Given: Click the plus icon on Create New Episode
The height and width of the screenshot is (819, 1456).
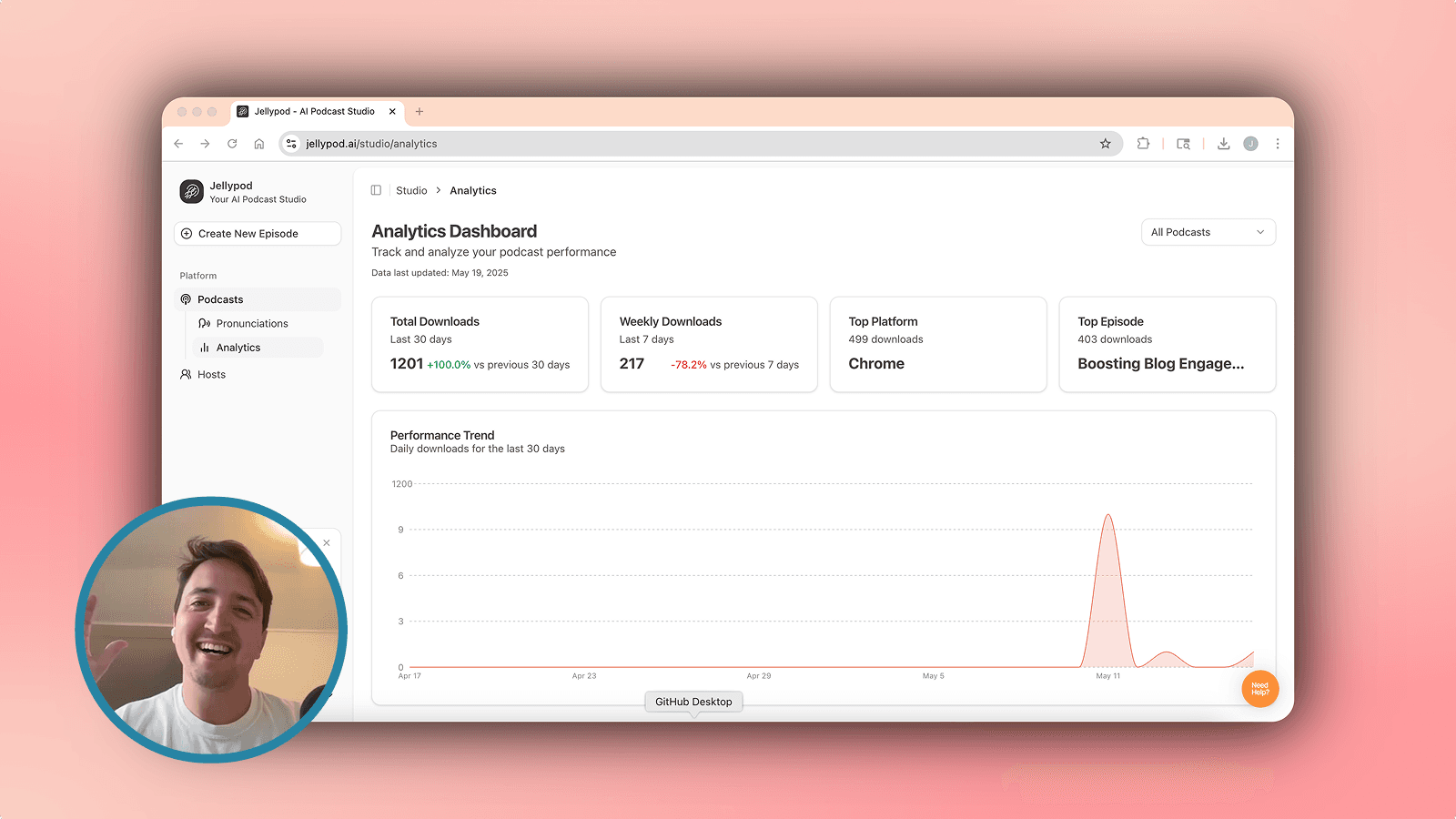Looking at the screenshot, I should pyautogui.click(x=187, y=234).
